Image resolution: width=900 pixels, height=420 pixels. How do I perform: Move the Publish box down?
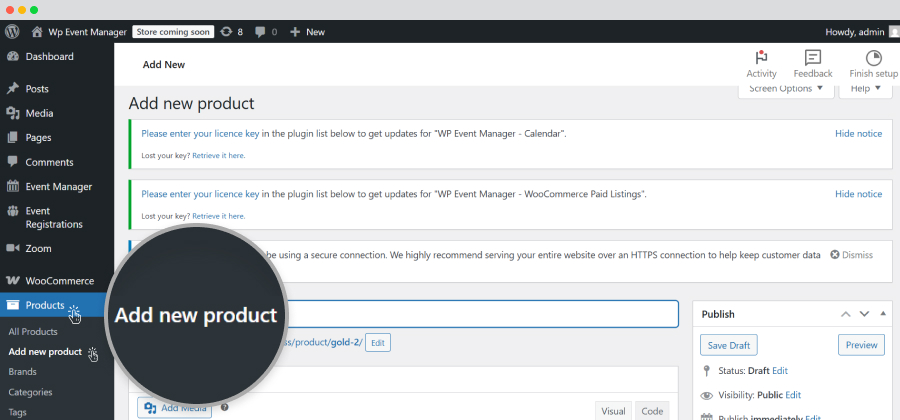[x=864, y=314]
